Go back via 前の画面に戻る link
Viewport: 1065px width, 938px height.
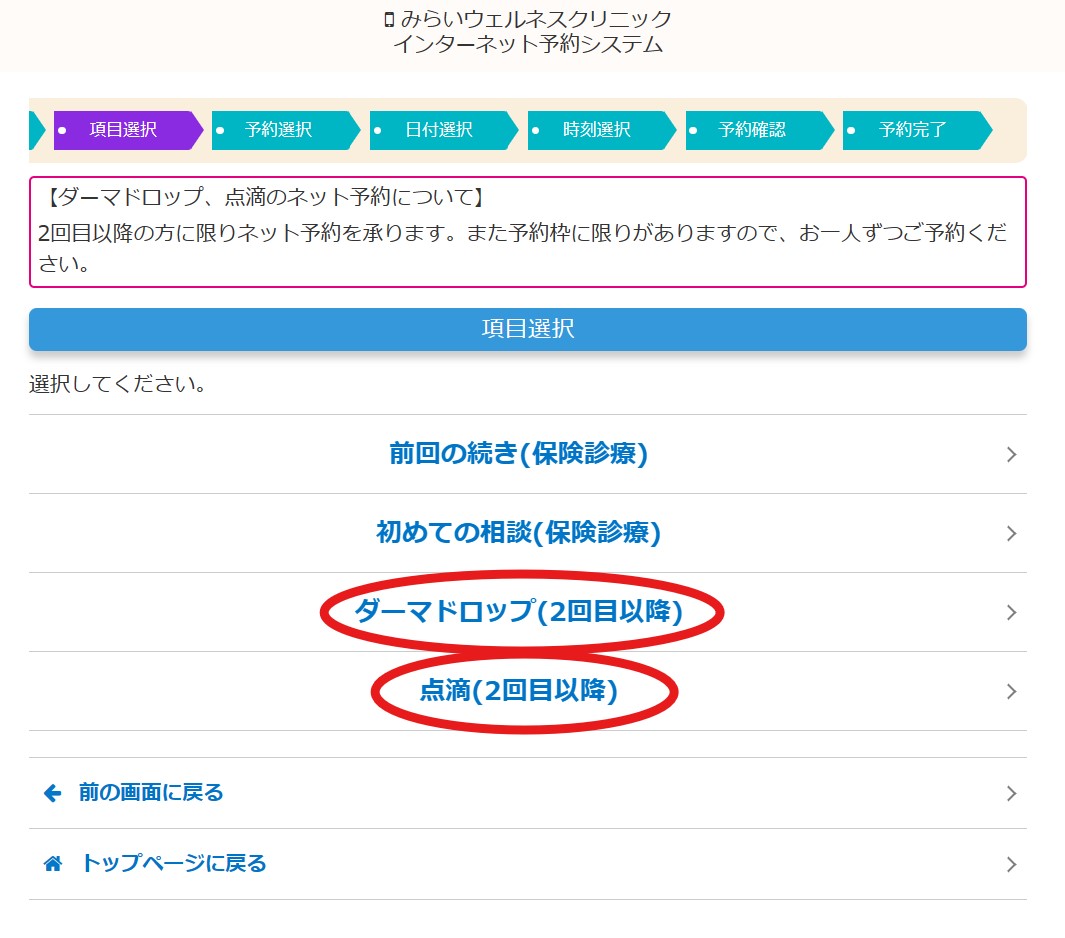click(528, 793)
